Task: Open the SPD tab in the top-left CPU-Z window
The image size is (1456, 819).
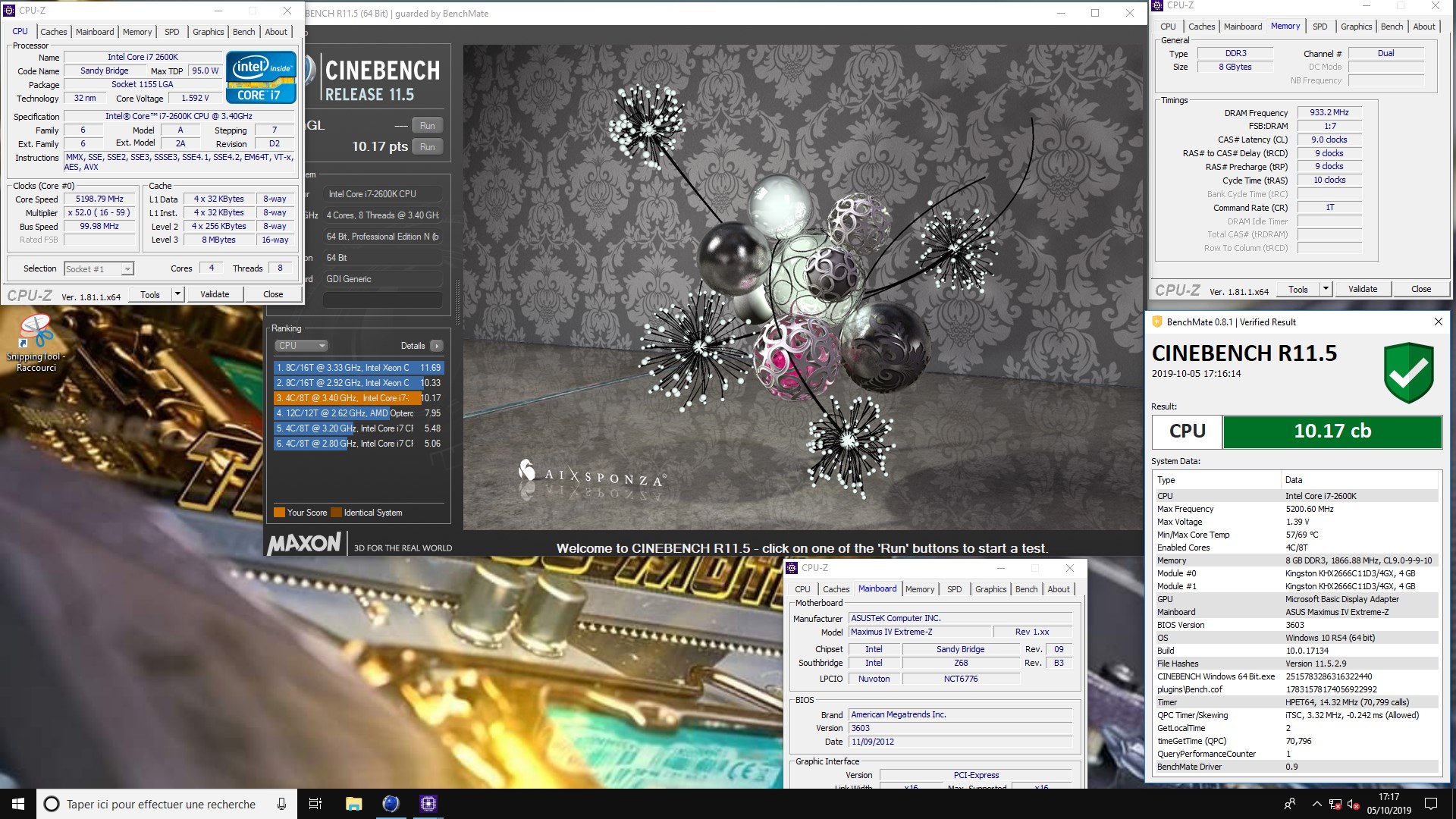Action: coord(172,32)
